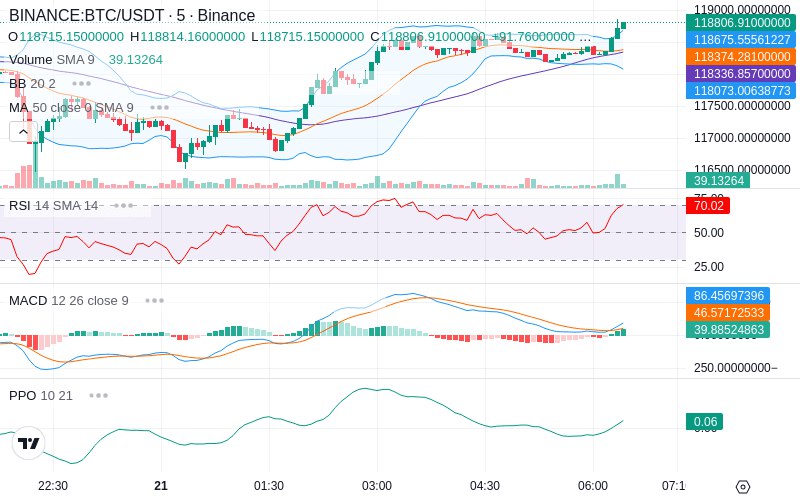Viewport: 800px width, 500px height.
Task: Click the PPO value label 0.06
Action: pos(705,422)
